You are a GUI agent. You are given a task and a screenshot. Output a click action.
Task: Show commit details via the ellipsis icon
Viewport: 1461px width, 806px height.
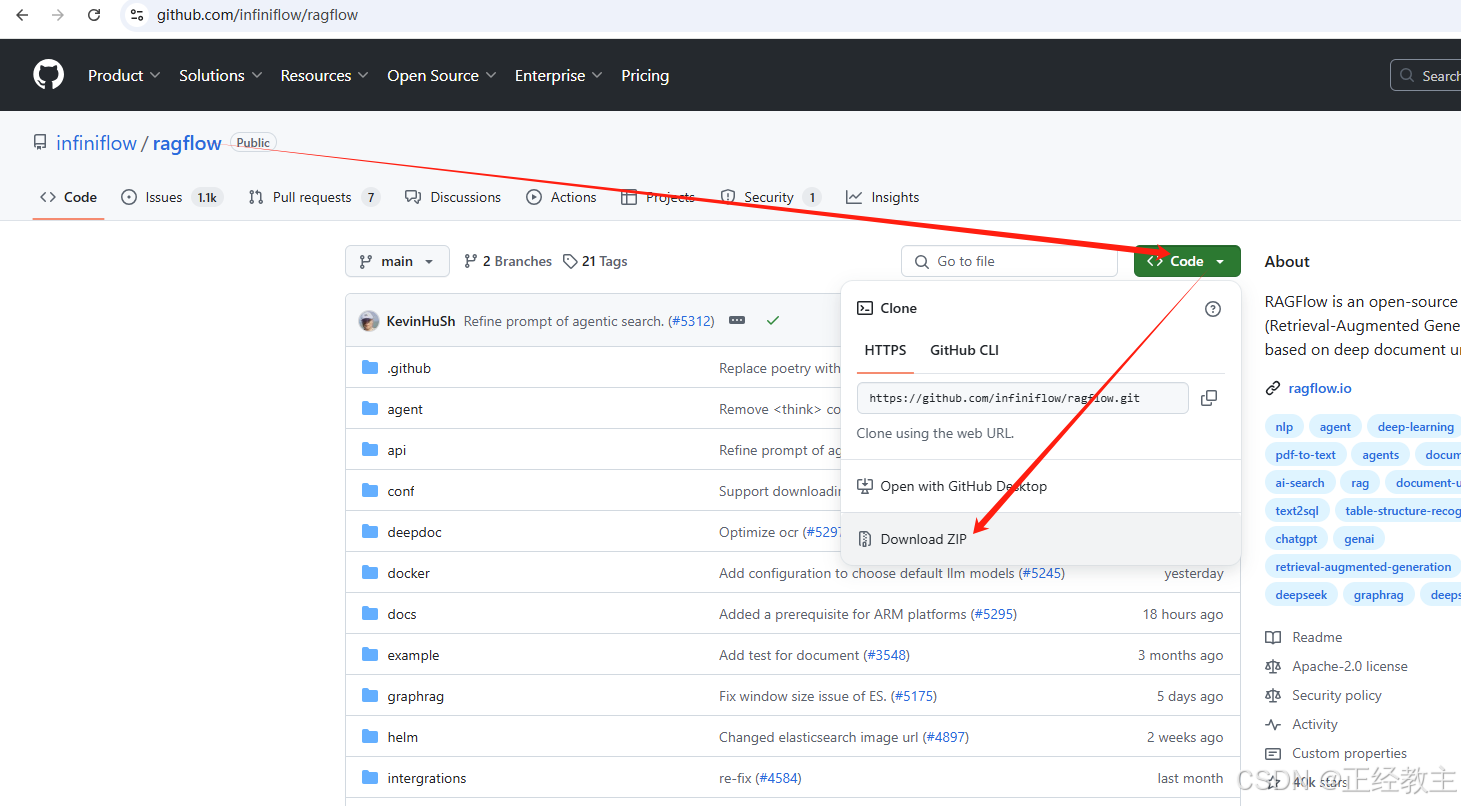pyautogui.click(x=737, y=321)
